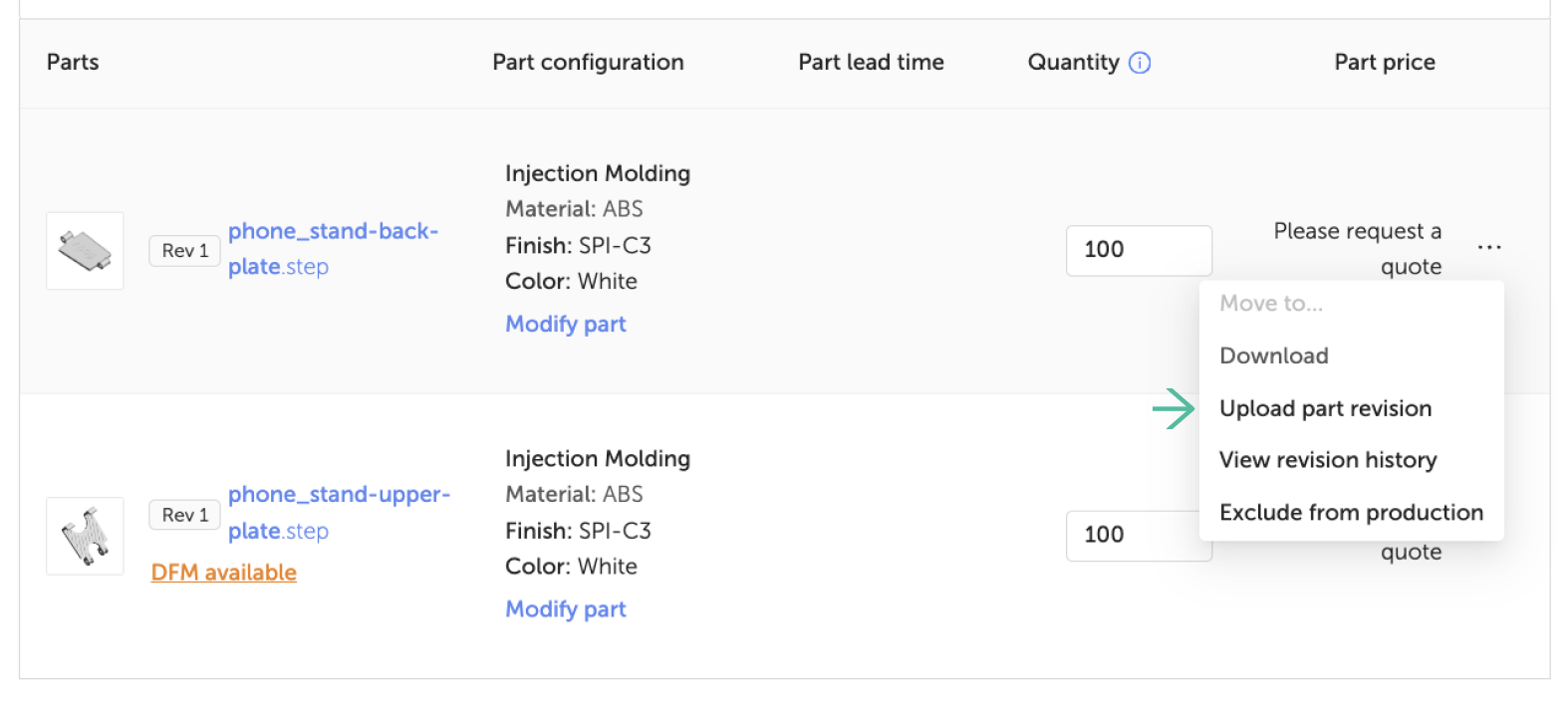This screenshot has width=1568, height=705.
Task: Click Modify part for the back-plate
Action: 566,324
